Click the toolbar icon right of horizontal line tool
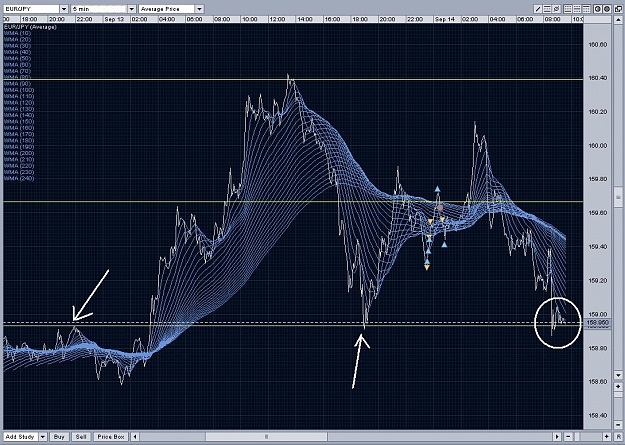Viewport: 625px width, 445px height. (x=556, y=9)
